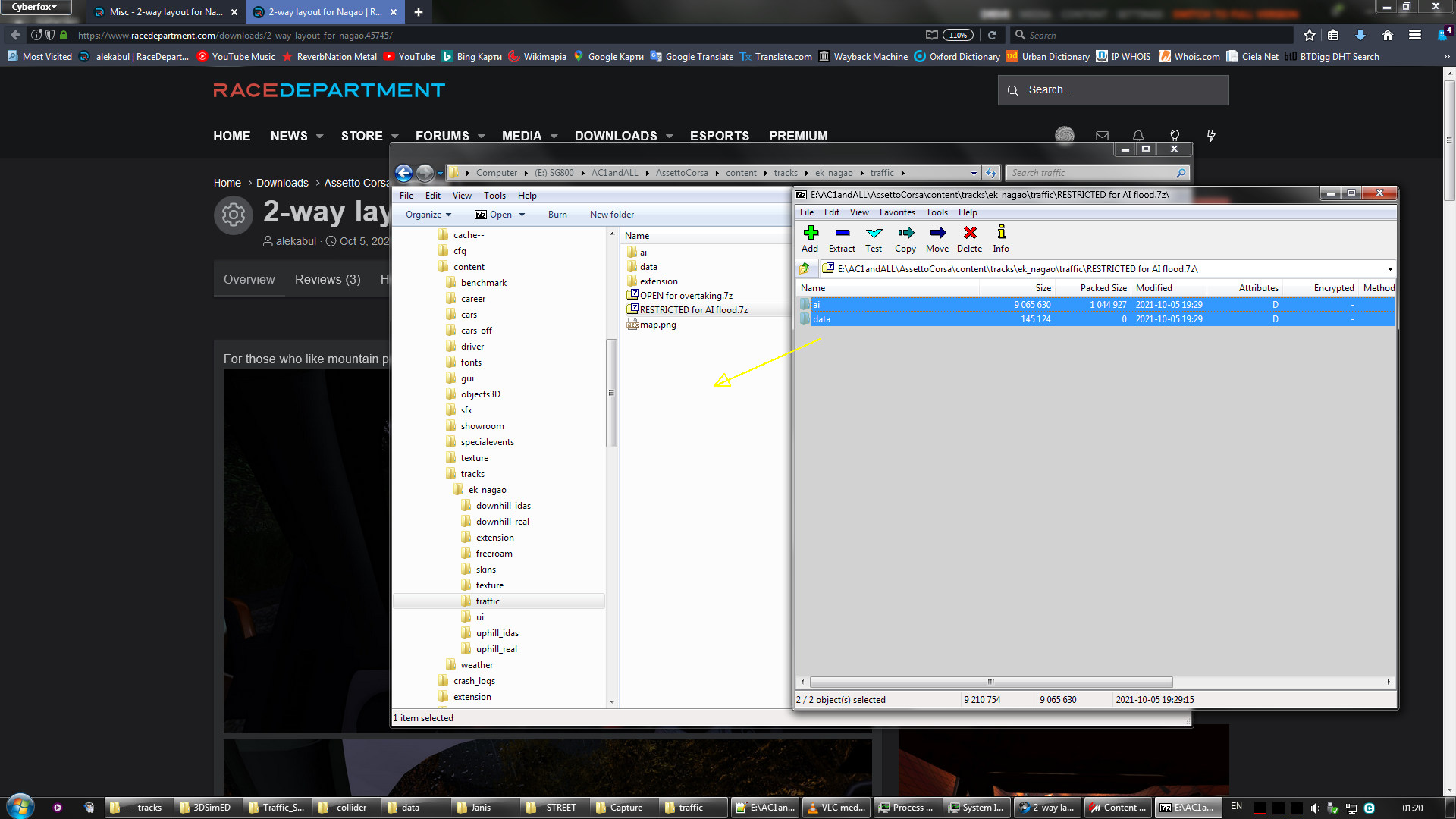Click New folder in Explorer toolbar
Image resolution: width=1456 pixels, height=819 pixels.
(612, 215)
